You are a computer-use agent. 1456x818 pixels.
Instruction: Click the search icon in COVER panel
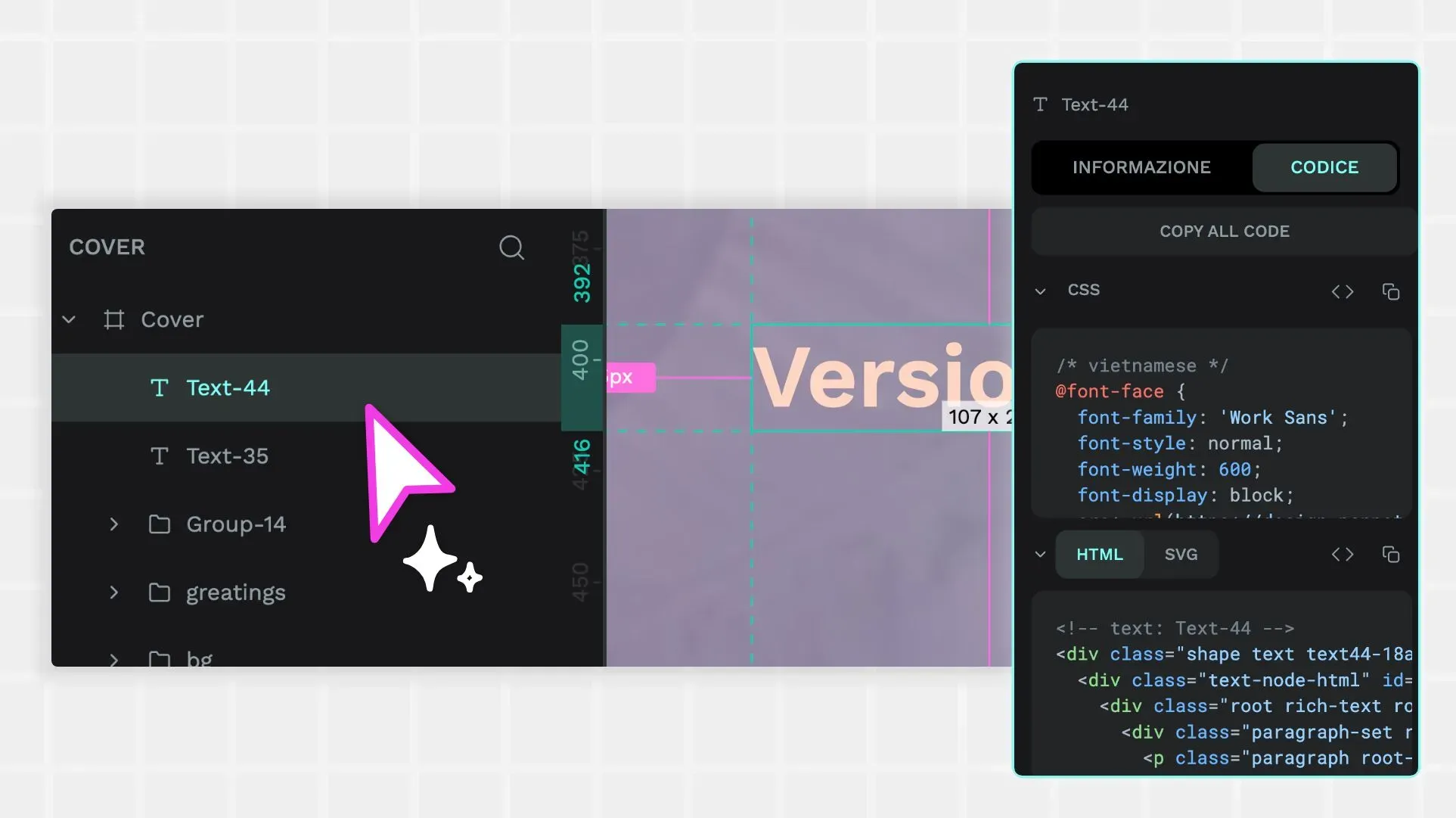point(511,247)
